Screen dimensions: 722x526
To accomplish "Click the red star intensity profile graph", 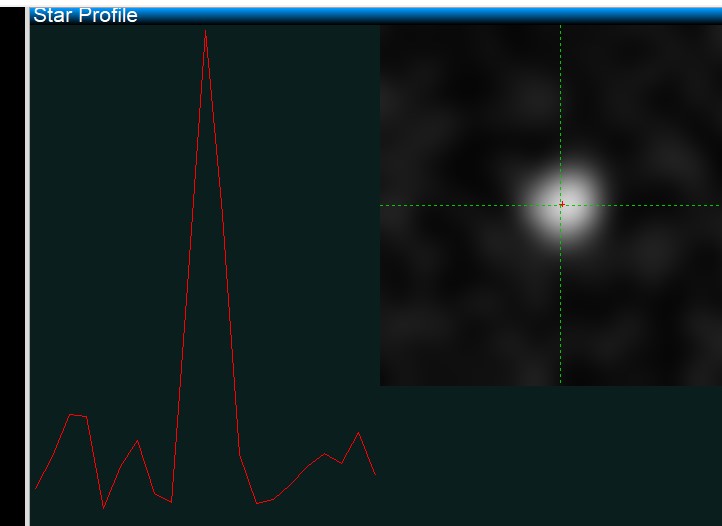I will (x=205, y=269).
